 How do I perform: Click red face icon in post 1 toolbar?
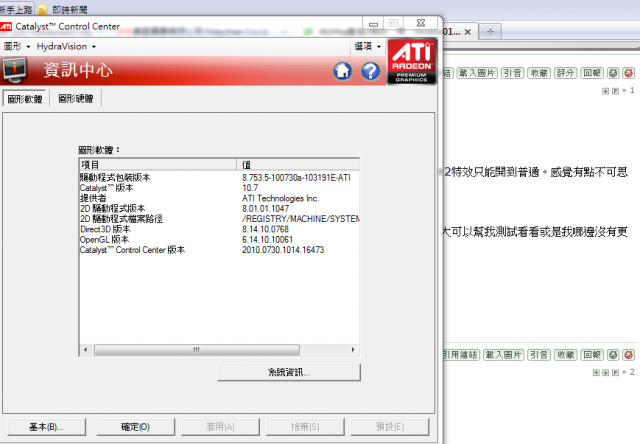point(629,73)
